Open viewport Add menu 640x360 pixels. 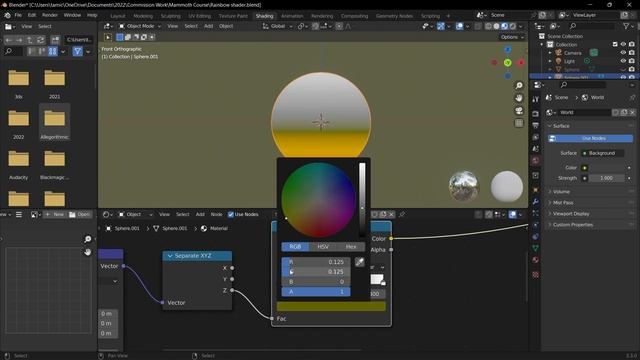coord(208,26)
